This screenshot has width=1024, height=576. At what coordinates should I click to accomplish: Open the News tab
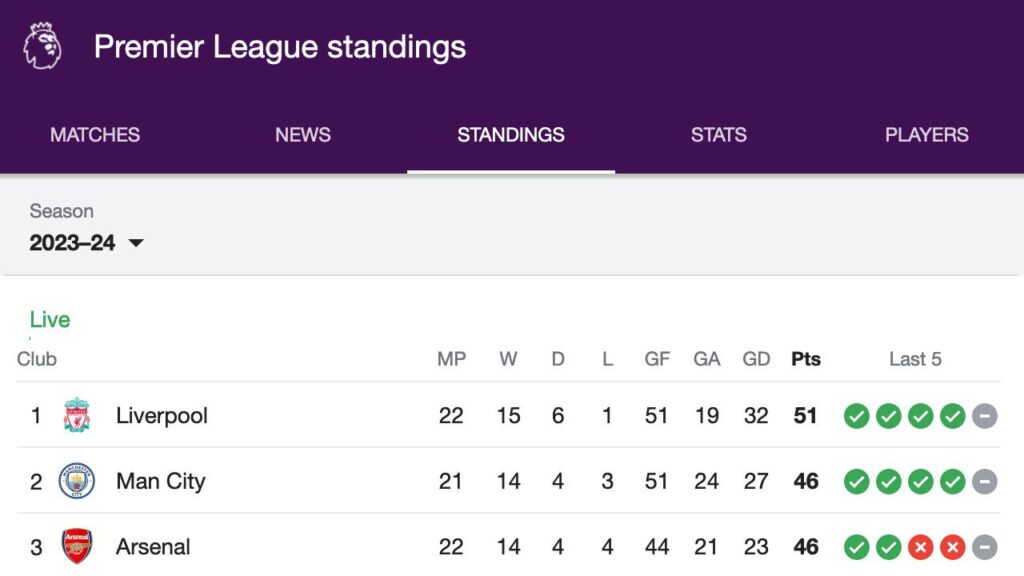303,135
